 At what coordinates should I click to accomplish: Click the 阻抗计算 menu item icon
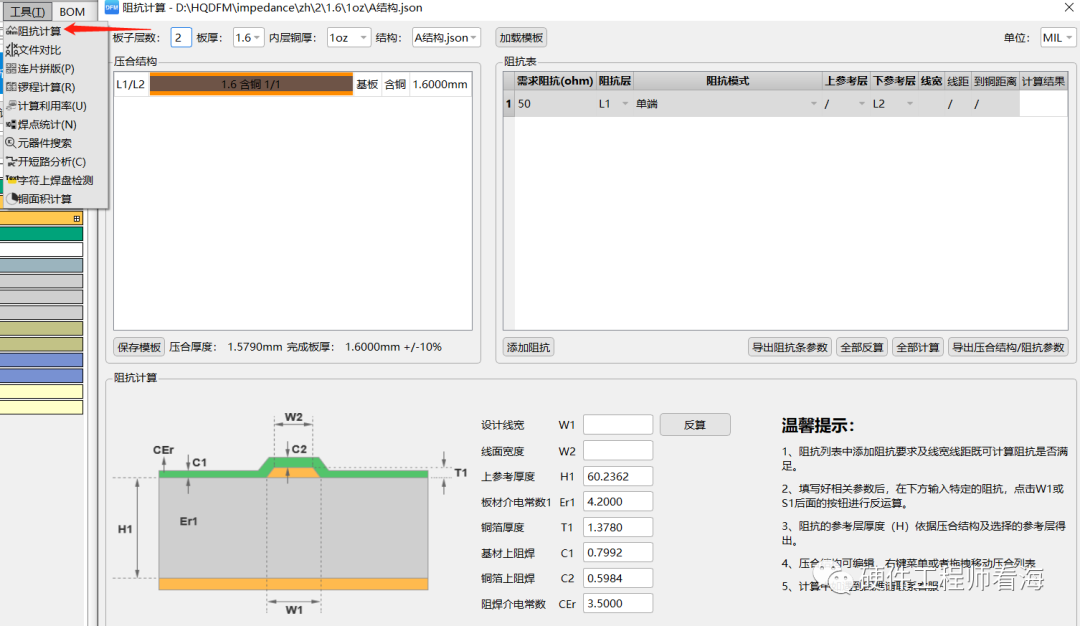point(11,31)
